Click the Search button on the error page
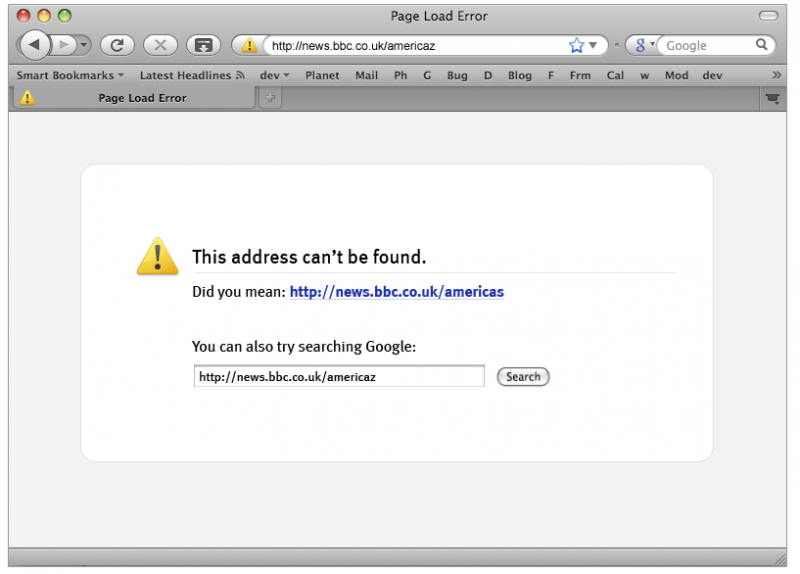 coord(523,377)
